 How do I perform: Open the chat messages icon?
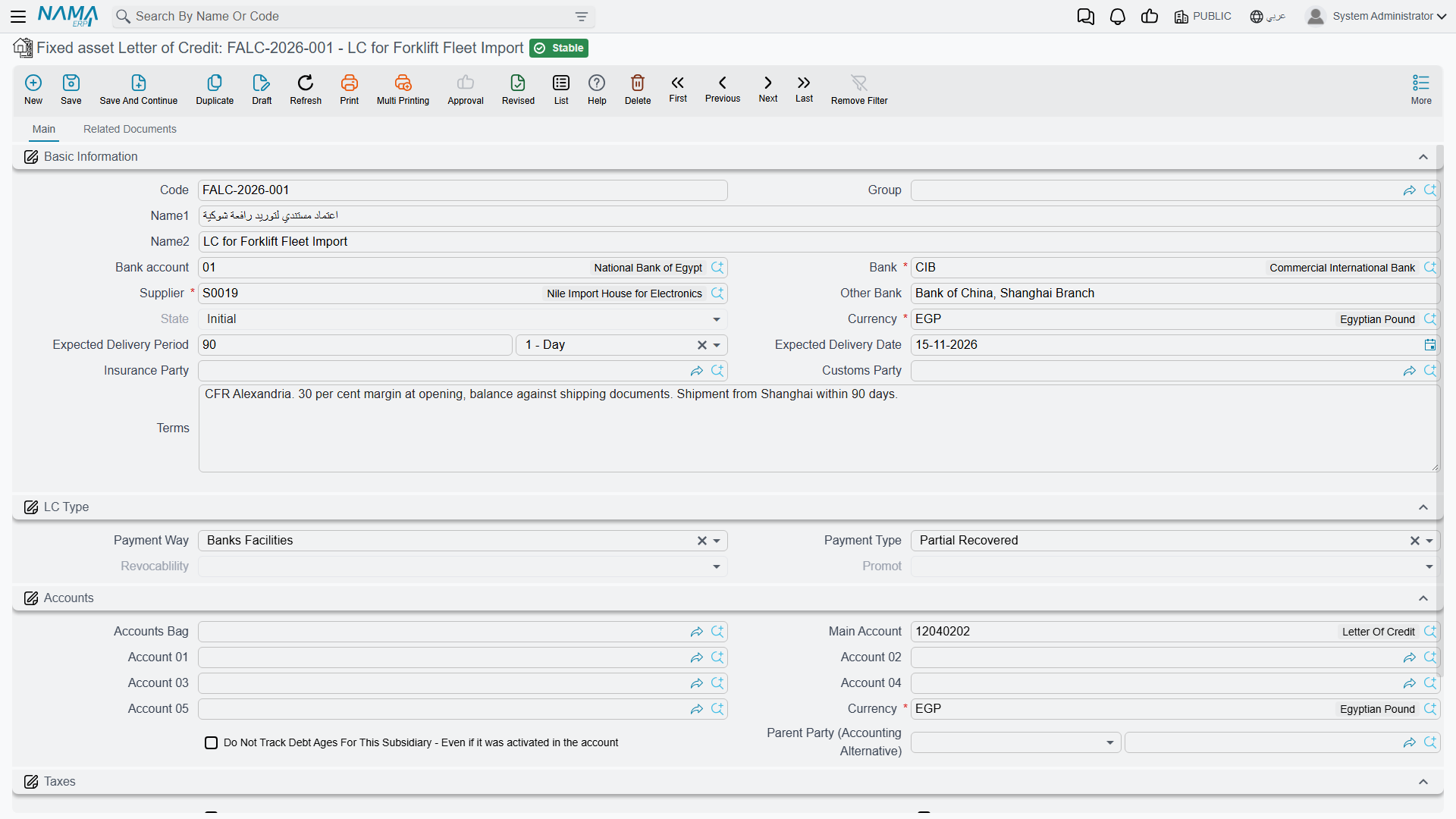click(1086, 17)
